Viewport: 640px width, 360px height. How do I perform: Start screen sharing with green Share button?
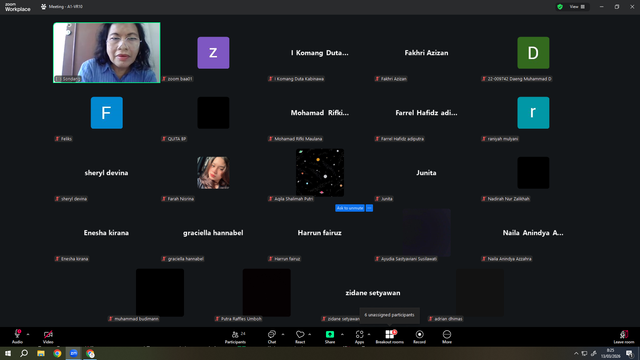tap(330, 337)
